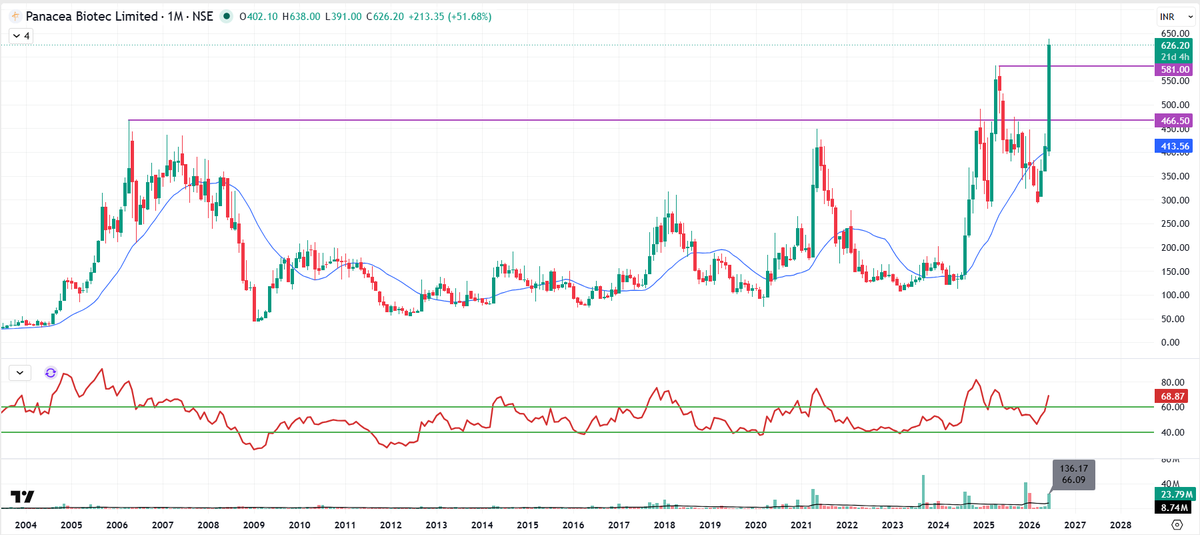Click the 136.17 / 66.09 gray callout box
Screen dimensions: 1200x535
pos(1075,475)
